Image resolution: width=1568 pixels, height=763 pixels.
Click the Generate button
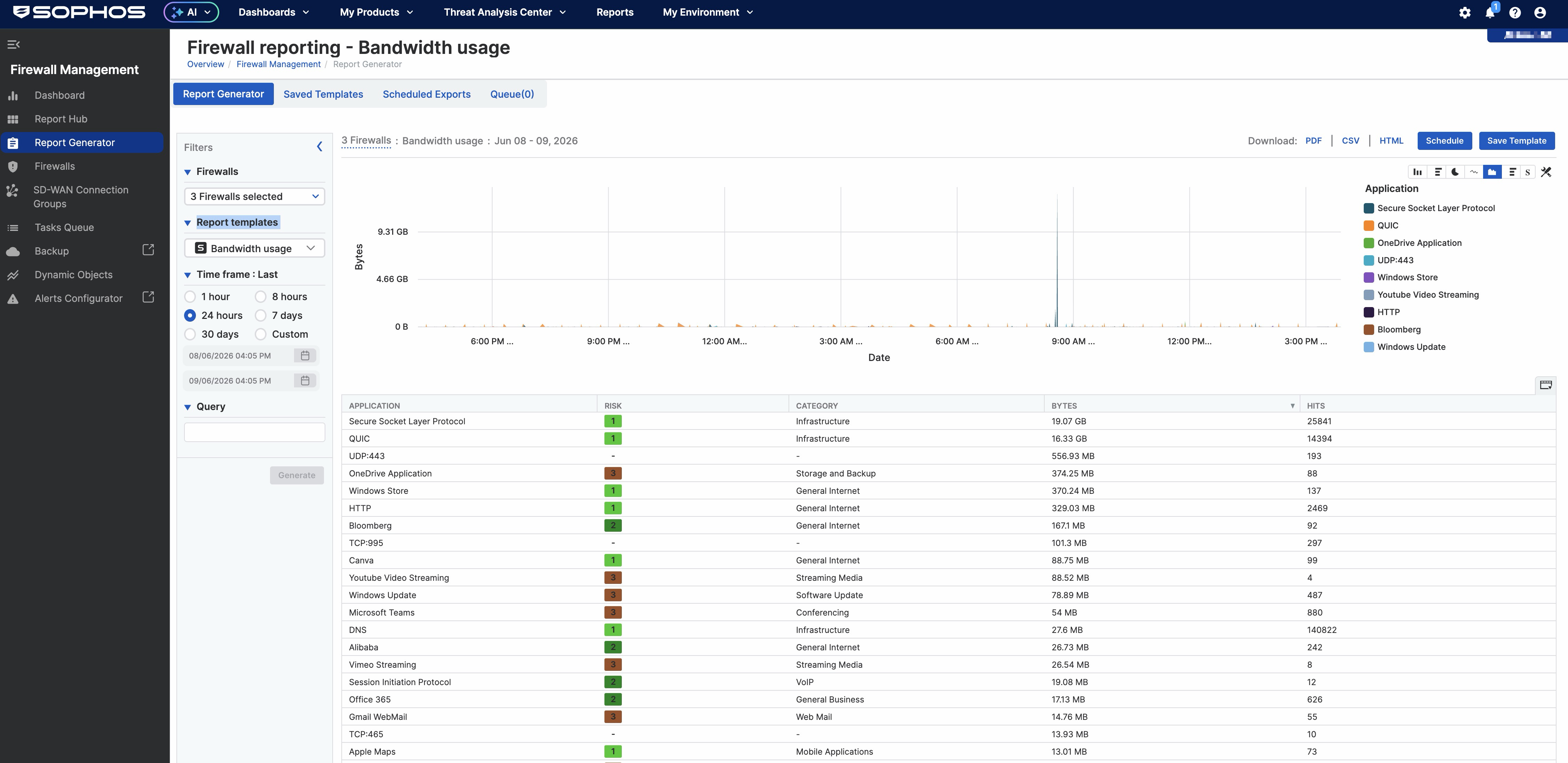tap(297, 475)
